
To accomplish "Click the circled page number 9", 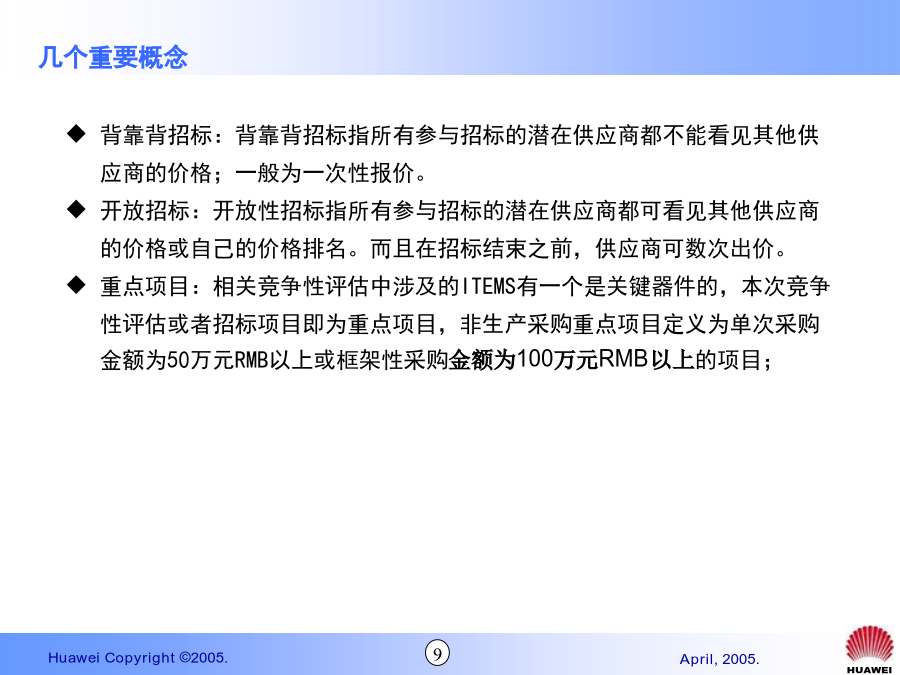I will pyautogui.click(x=437, y=654).
